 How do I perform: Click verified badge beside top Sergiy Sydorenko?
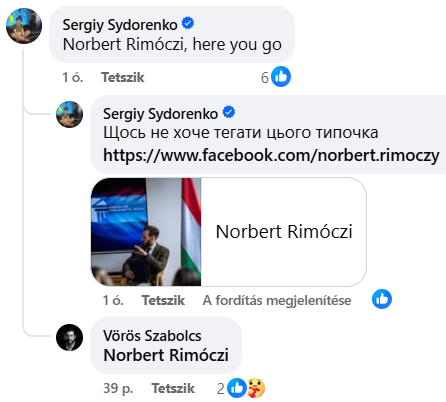[188, 23]
